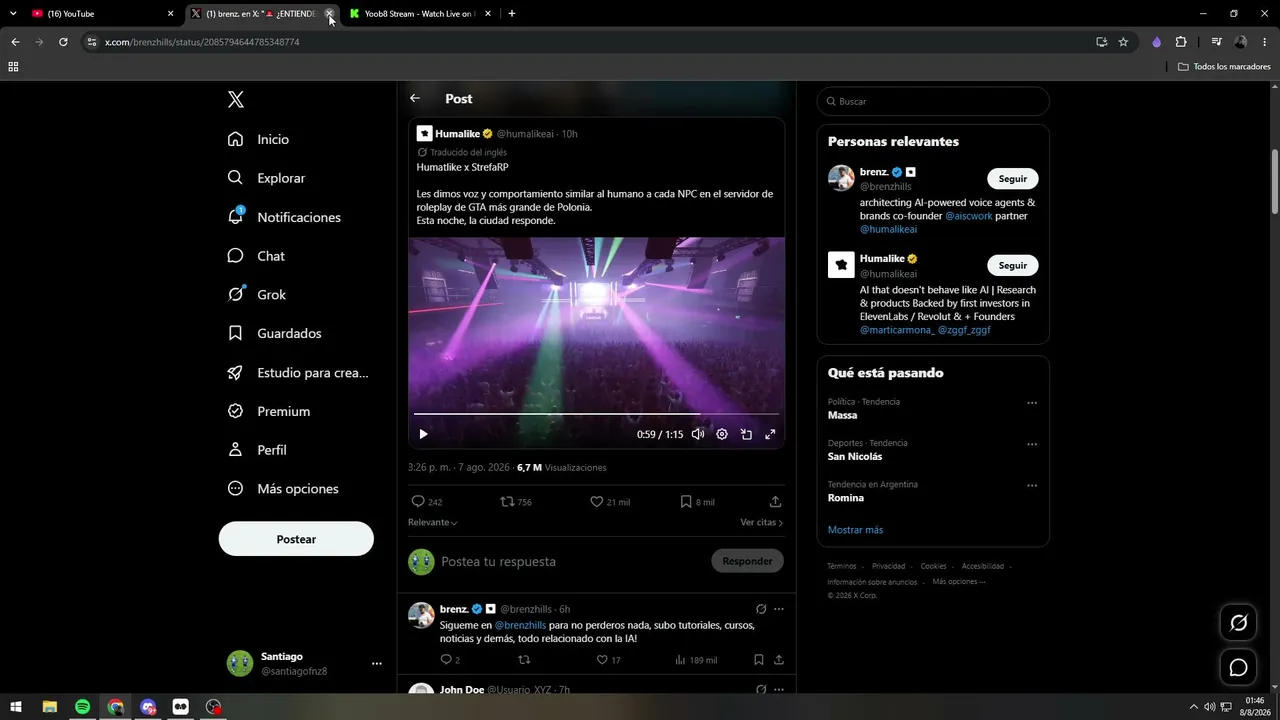This screenshot has height=720, width=1280.
Task: Reply to brenz's comment (2)
Action: point(450,660)
